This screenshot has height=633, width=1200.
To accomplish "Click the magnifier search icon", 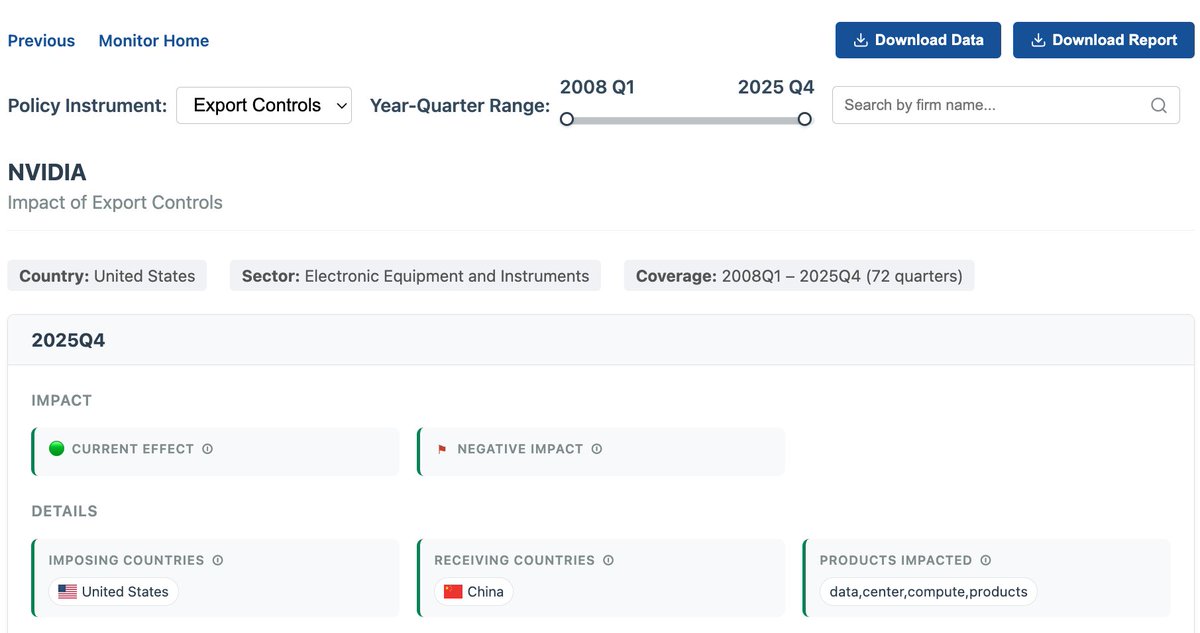I will click(1159, 105).
